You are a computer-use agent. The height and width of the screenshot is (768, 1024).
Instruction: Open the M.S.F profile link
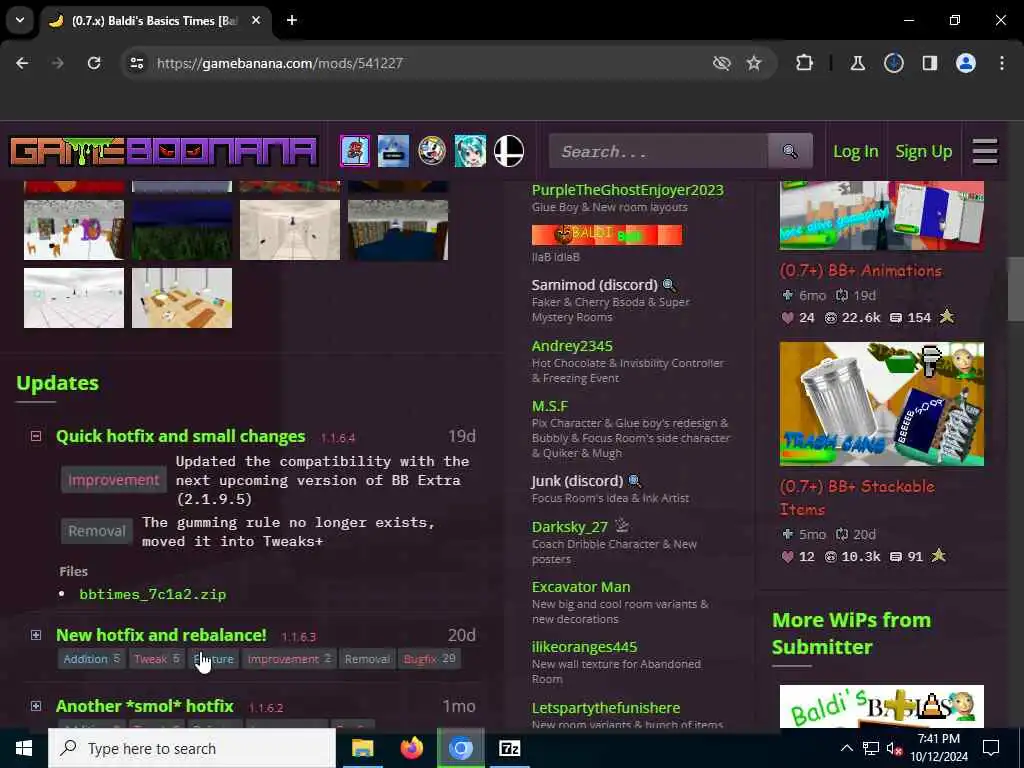coord(550,406)
